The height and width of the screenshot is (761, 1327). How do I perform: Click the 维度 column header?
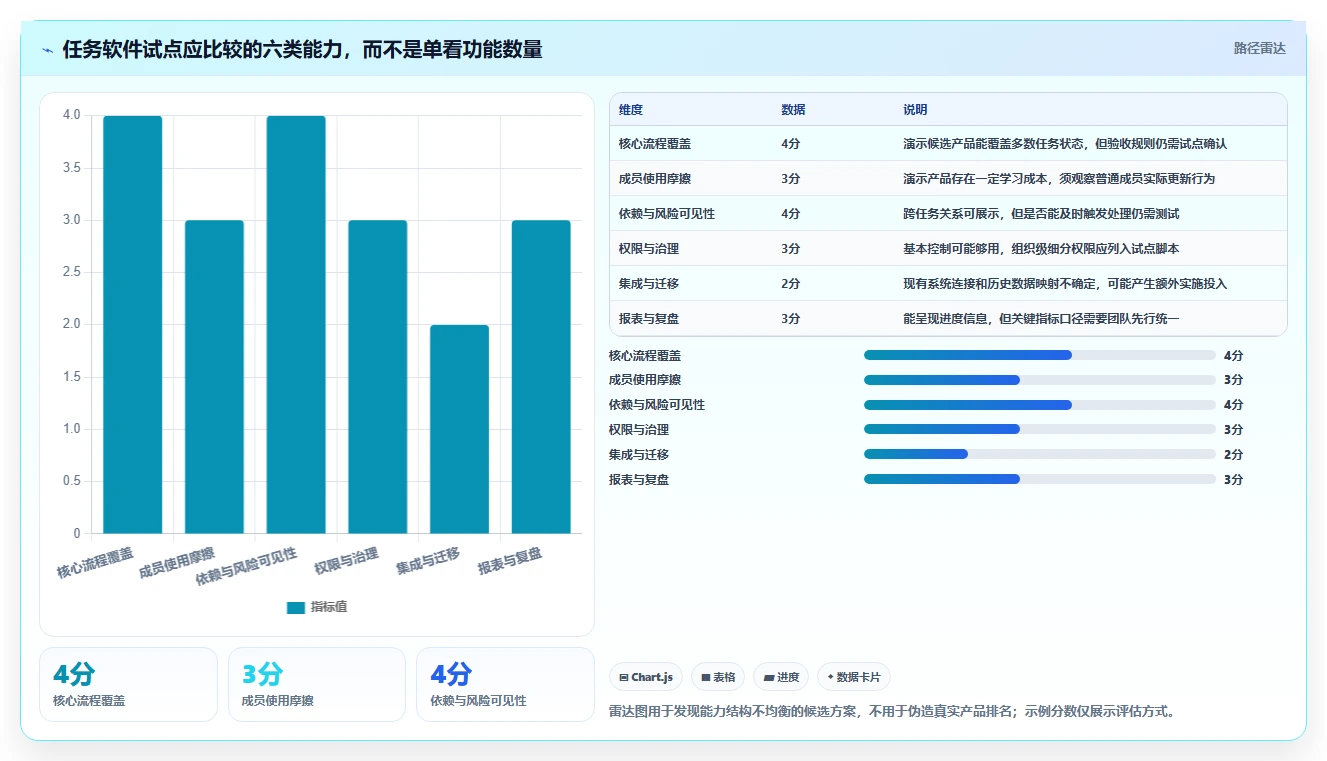pyautogui.click(x=631, y=110)
